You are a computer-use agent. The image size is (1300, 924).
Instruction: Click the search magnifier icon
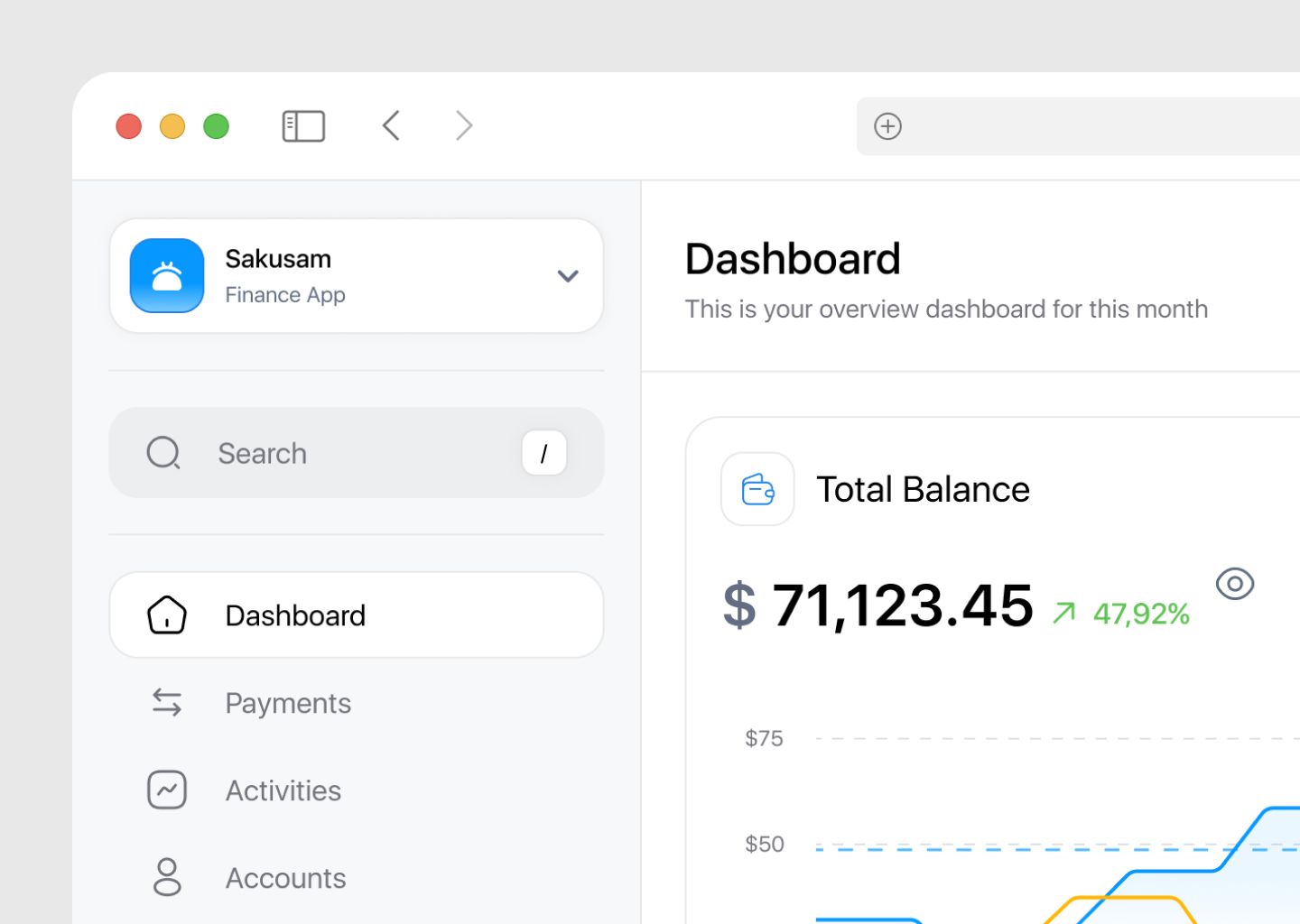pyautogui.click(x=163, y=452)
